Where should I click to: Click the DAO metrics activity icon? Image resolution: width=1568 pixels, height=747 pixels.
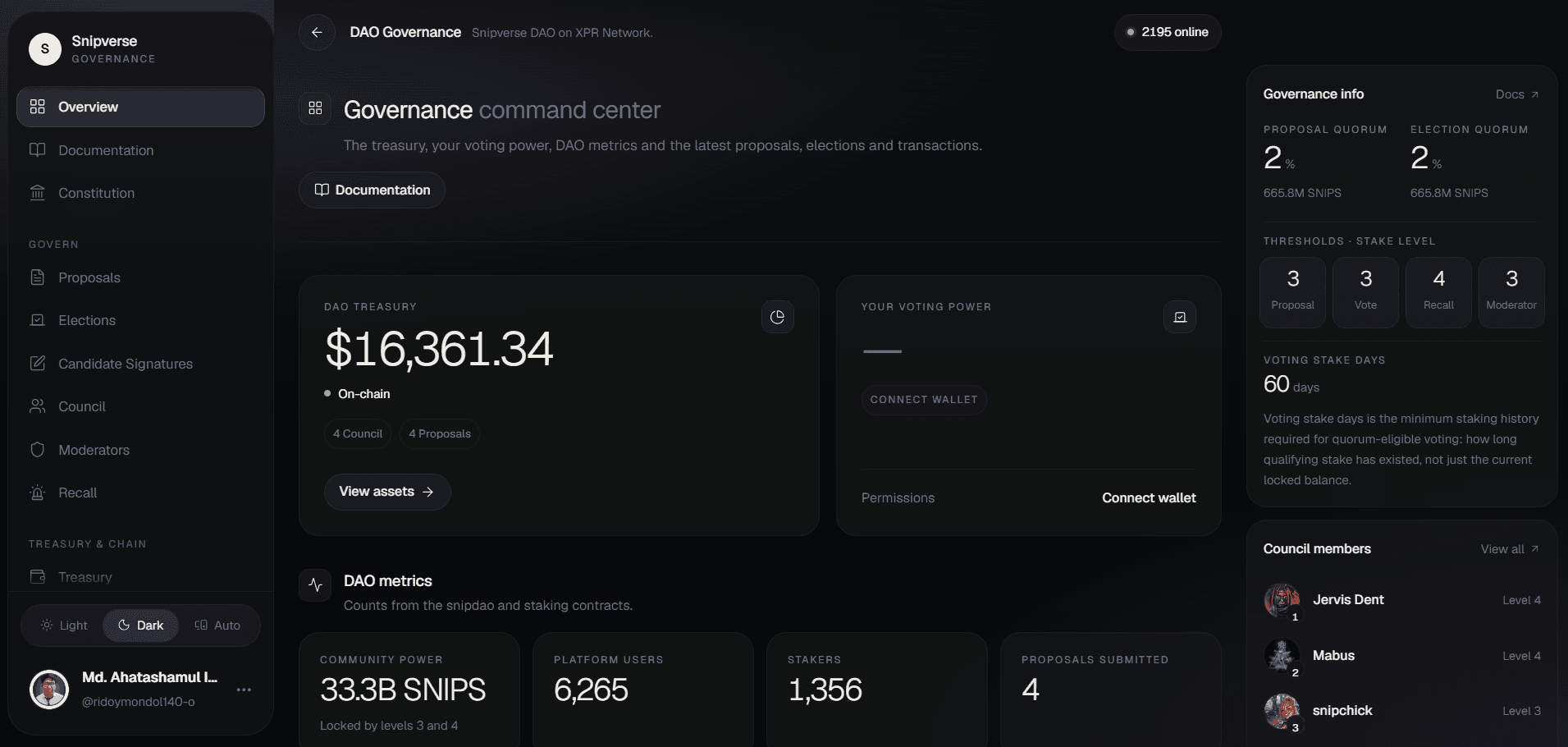[315, 585]
